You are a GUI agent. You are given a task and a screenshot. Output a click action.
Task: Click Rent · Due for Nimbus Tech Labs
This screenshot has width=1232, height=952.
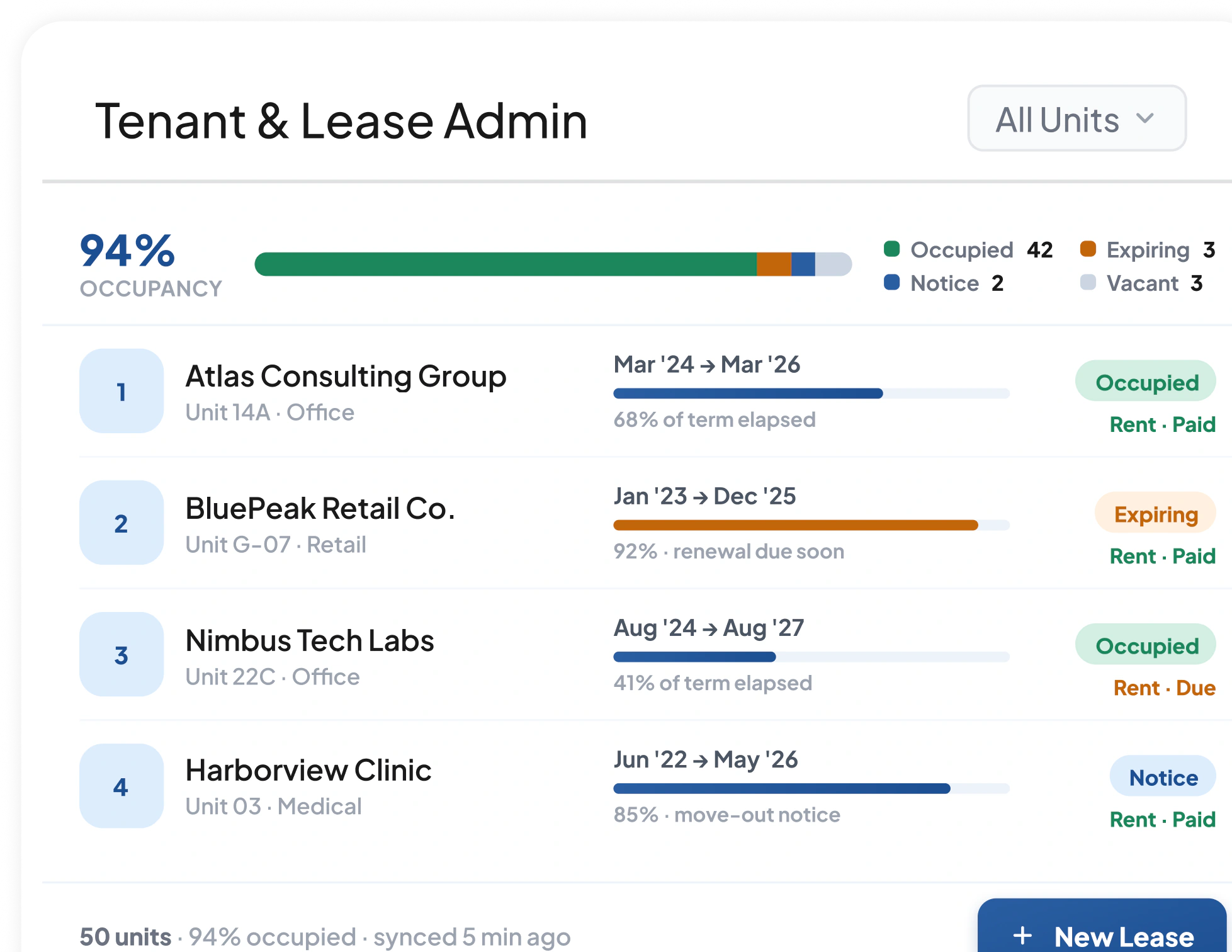(x=1164, y=688)
